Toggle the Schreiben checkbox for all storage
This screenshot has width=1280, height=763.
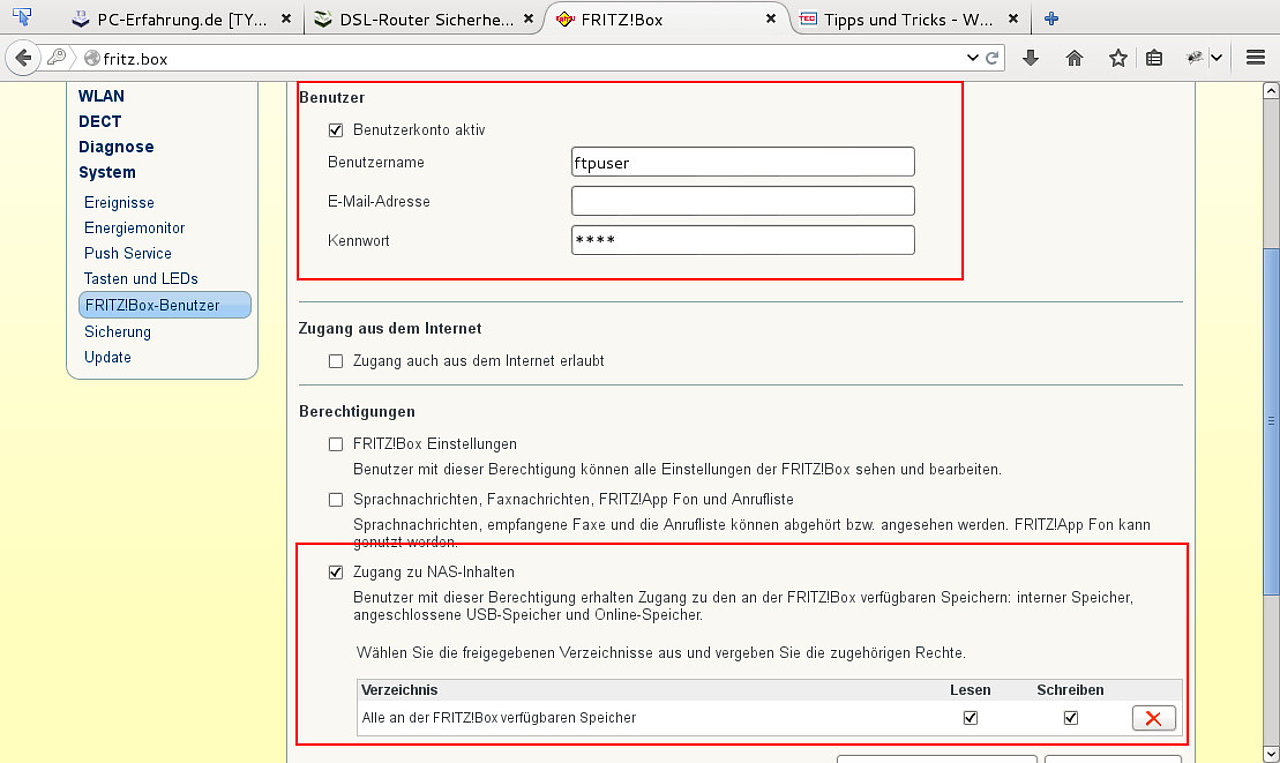pyautogui.click(x=1071, y=717)
